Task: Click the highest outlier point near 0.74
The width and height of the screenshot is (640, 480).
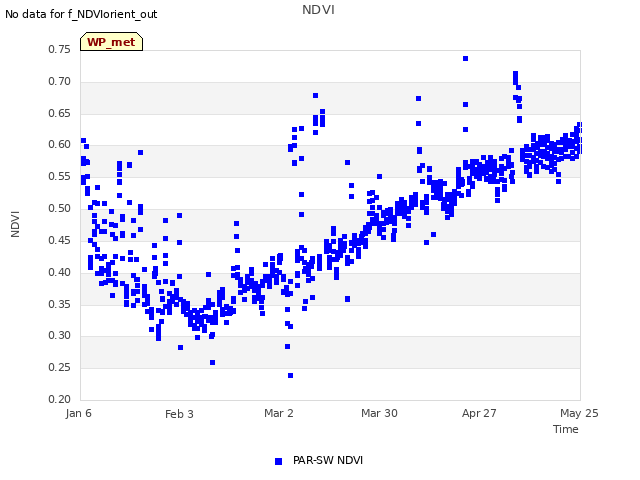Action: coord(465,59)
